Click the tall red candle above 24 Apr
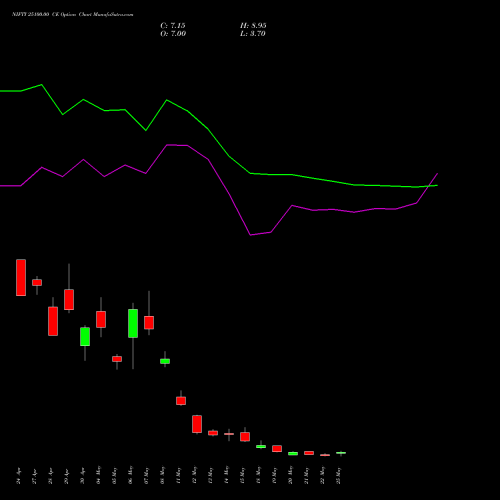The width and height of the screenshot is (500, 500). pyautogui.click(x=21, y=277)
